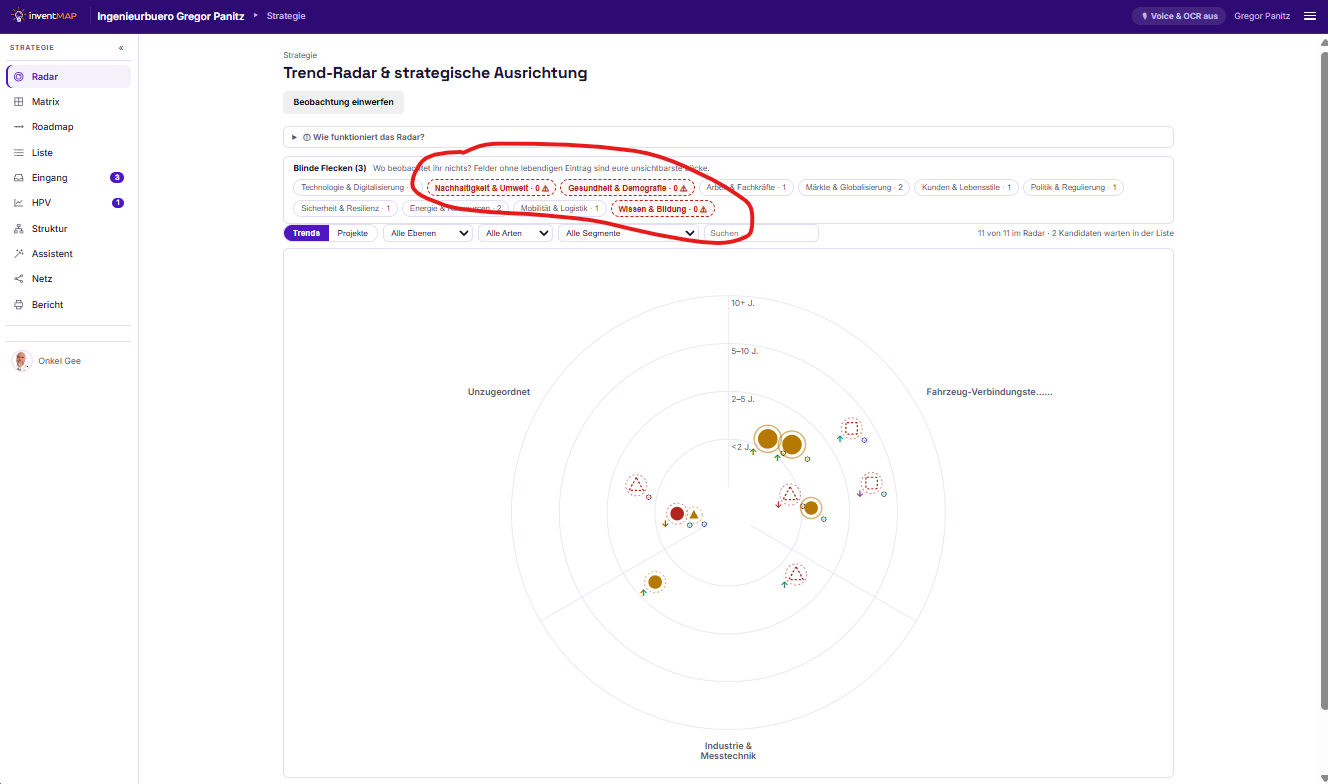Switch the radar to Projekte
This screenshot has height=784, width=1328.
(352, 233)
